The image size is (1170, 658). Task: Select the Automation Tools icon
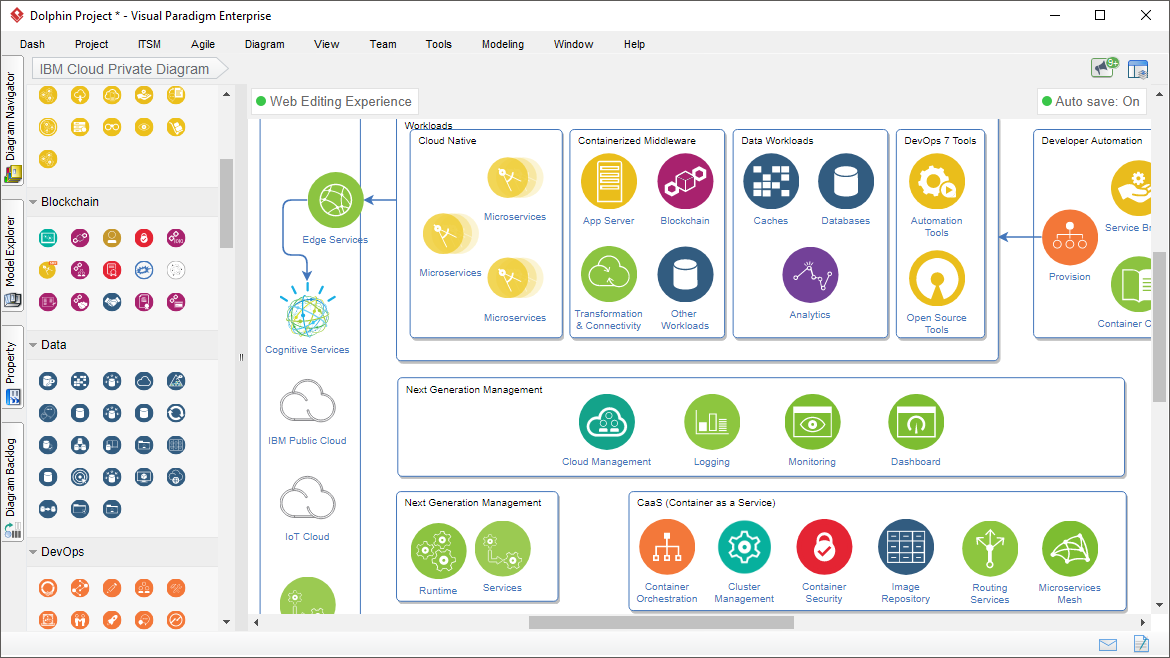(x=936, y=181)
